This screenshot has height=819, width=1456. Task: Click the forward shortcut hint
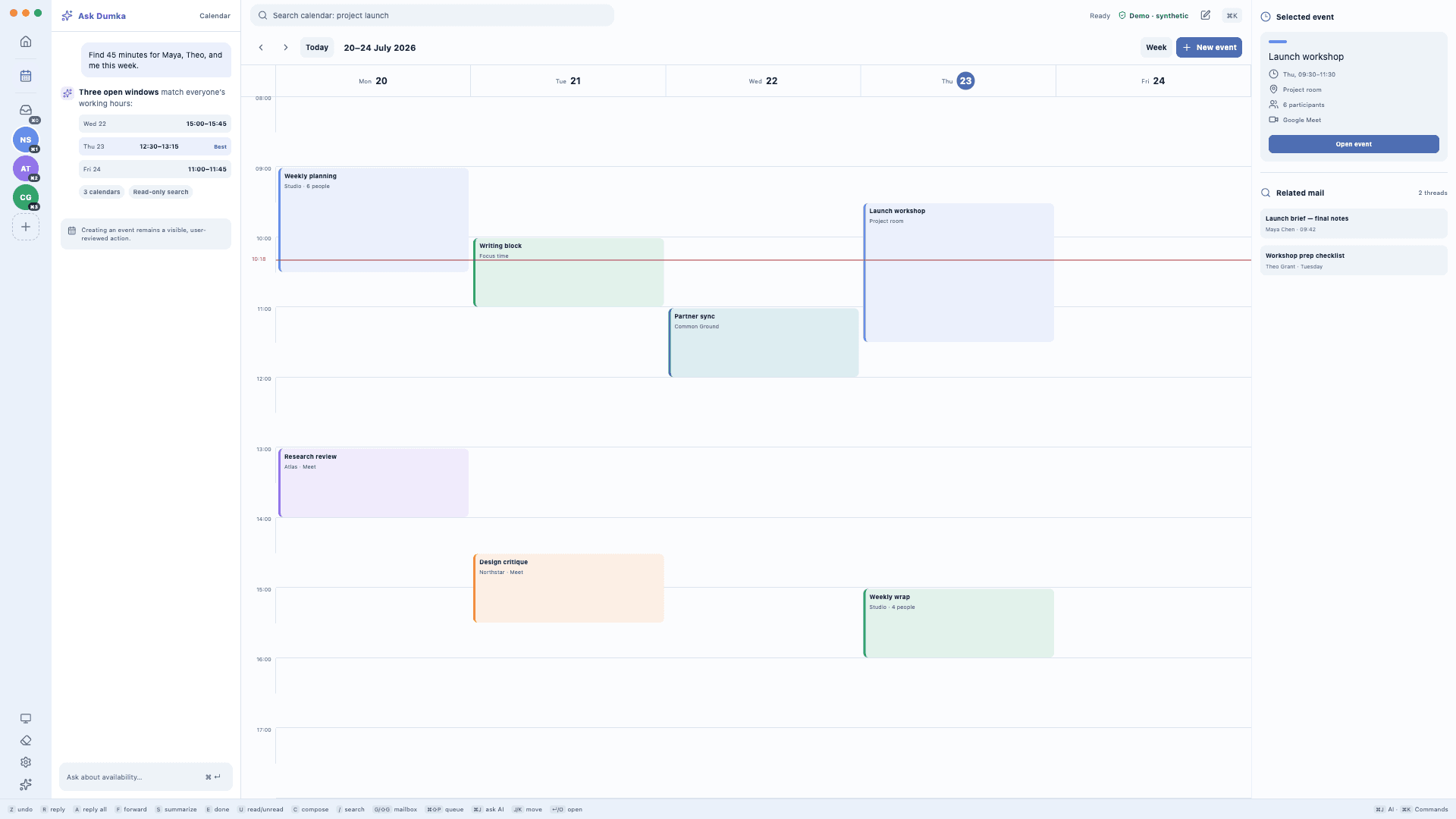(131, 810)
